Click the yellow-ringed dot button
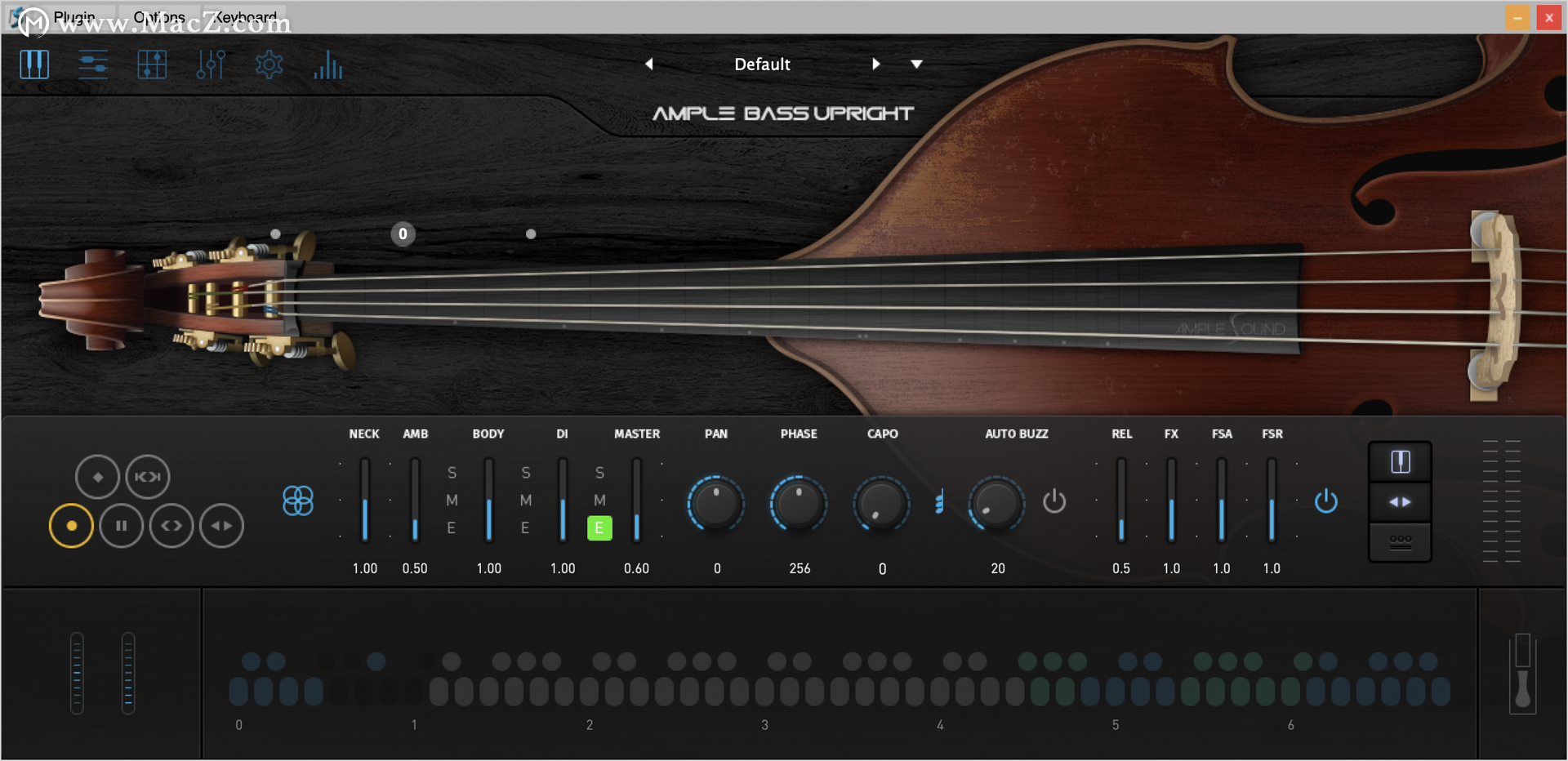 pyautogui.click(x=72, y=526)
